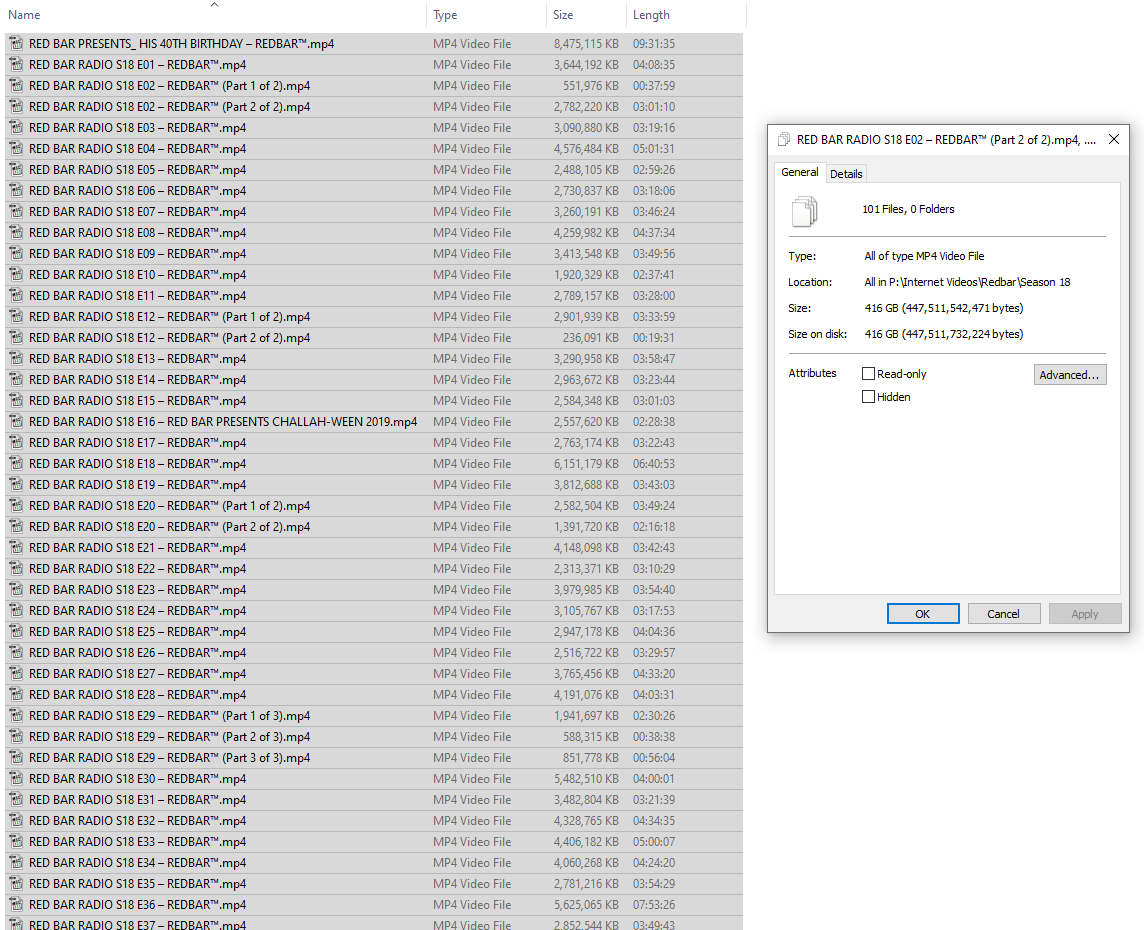Select file S18 E20 Part 2 of 2
This screenshot has height=930, width=1144.
[x=374, y=527]
